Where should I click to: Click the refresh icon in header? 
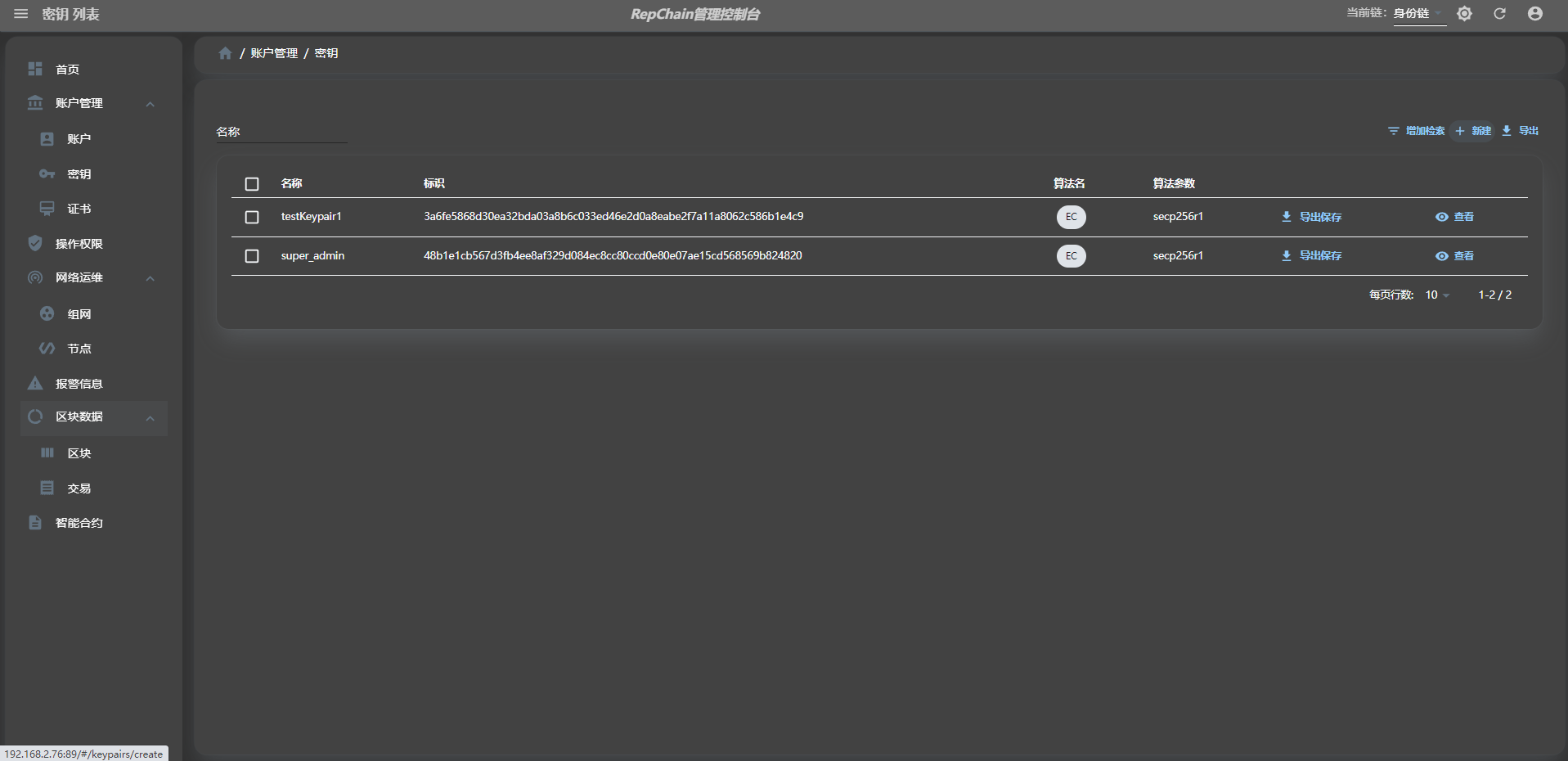click(x=1499, y=14)
